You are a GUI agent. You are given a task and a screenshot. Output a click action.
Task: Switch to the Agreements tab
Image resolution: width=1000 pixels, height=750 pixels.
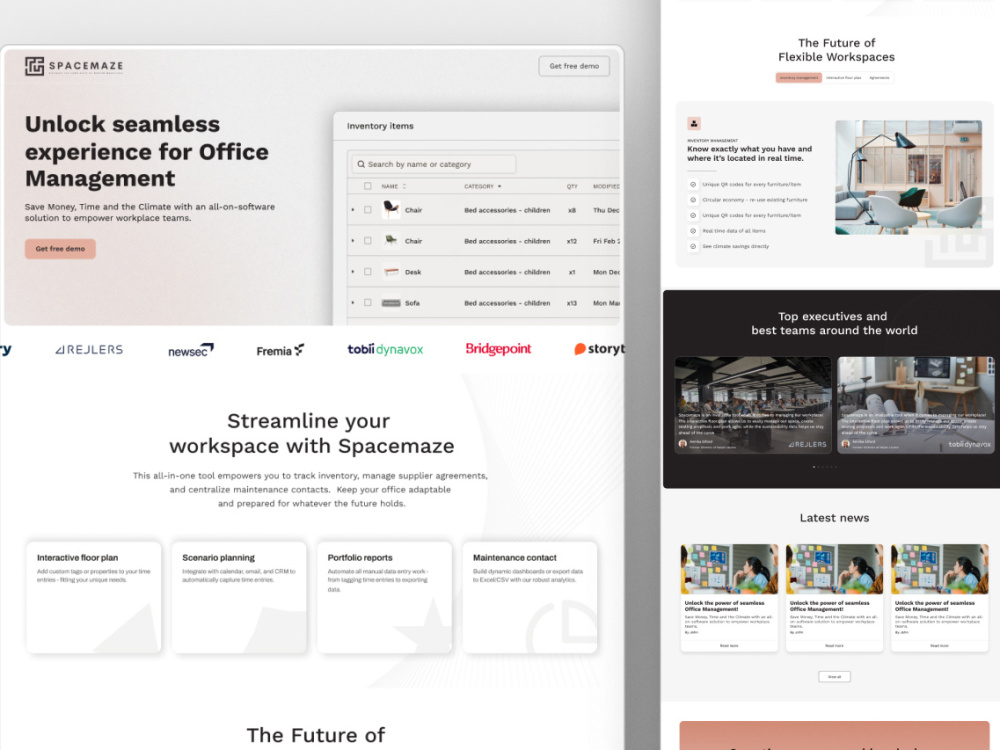point(879,78)
